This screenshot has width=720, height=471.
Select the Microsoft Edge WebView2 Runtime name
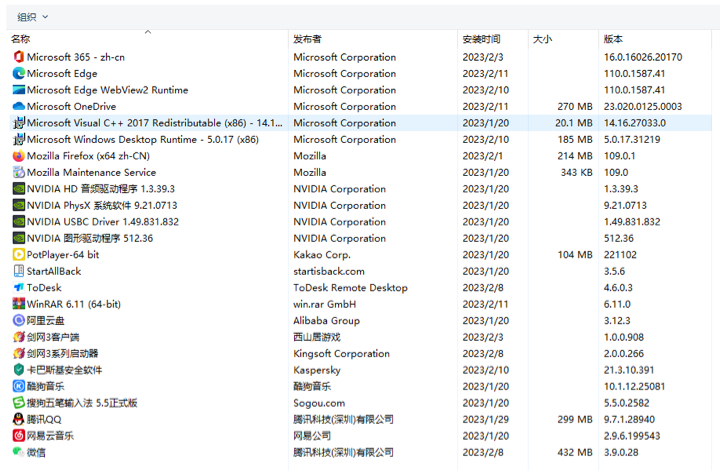[x=107, y=90]
